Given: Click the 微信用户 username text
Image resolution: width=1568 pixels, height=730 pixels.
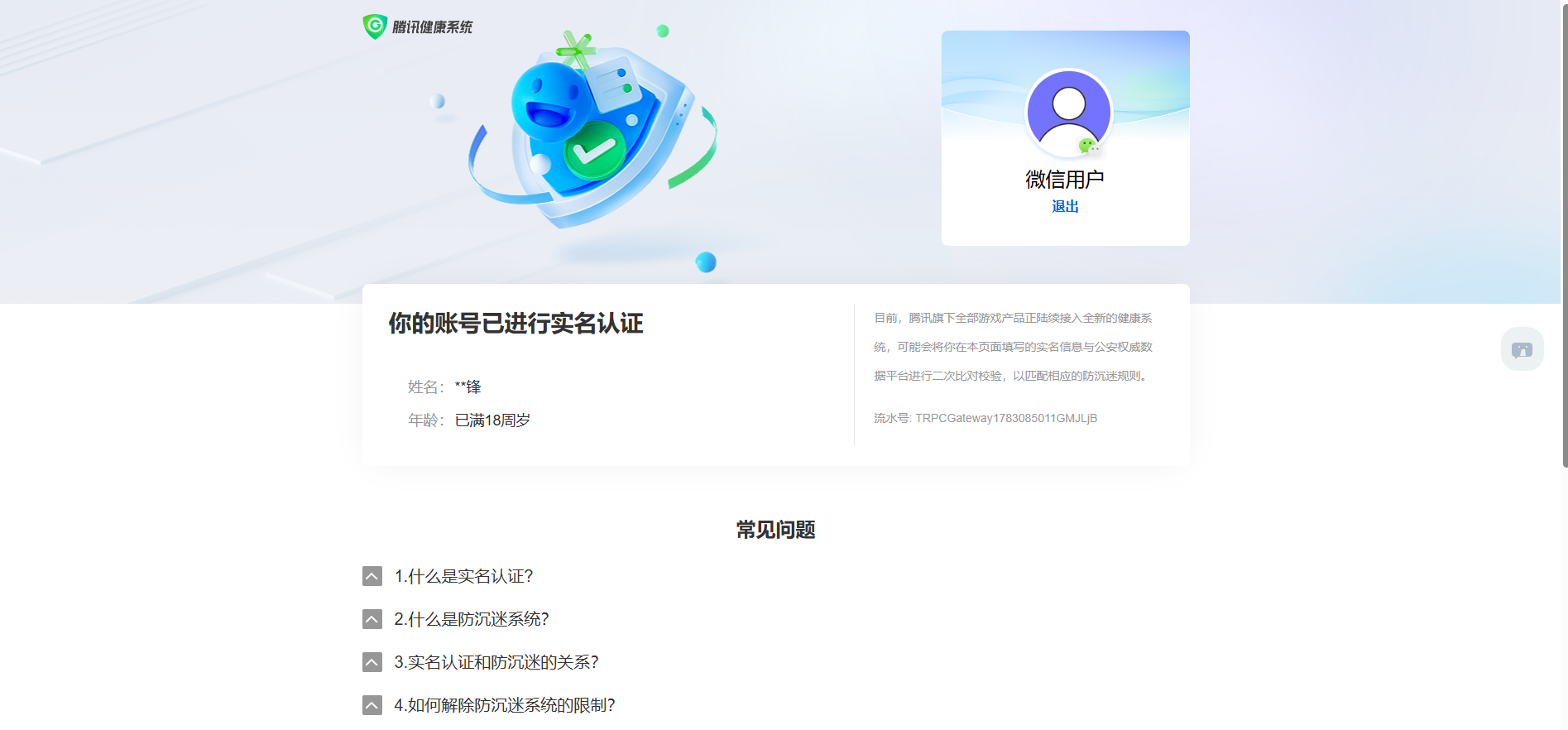Looking at the screenshot, I should pyautogui.click(x=1065, y=180).
